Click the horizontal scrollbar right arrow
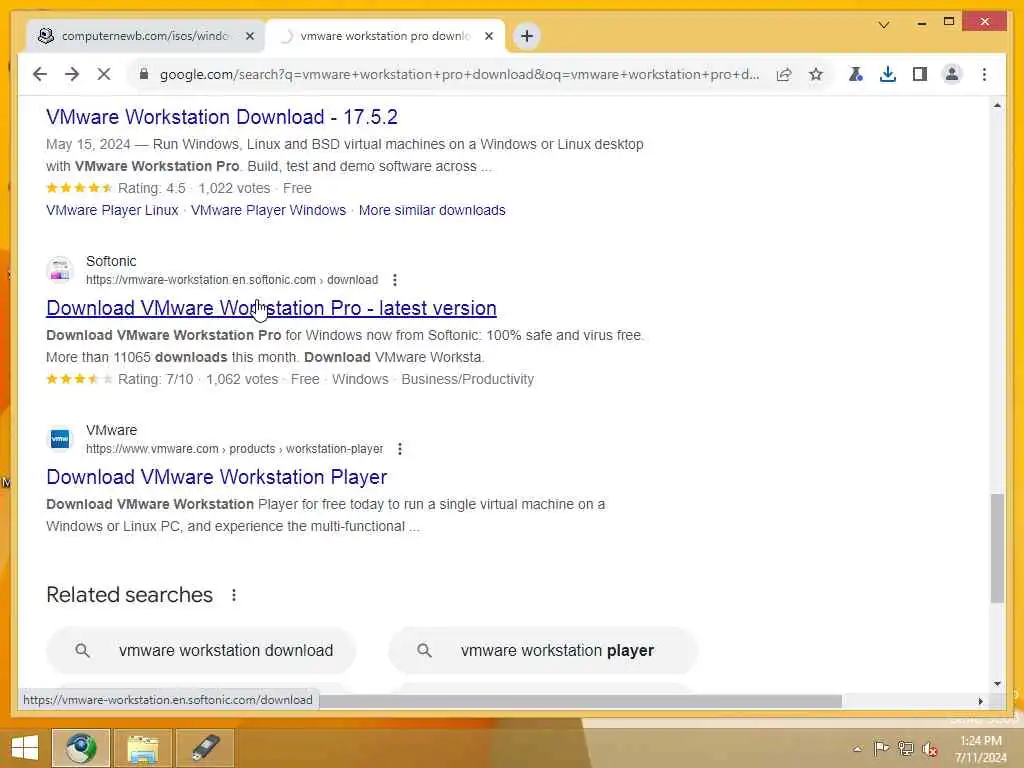This screenshot has height=768, width=1024. [x=980, y=701]
